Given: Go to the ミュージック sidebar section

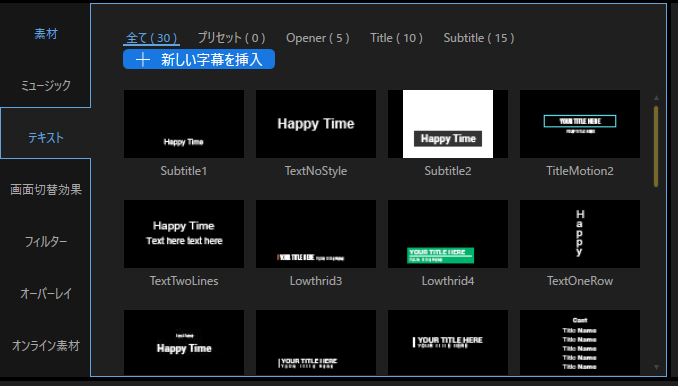Looking at the screenshot, I should click(46, 86).
